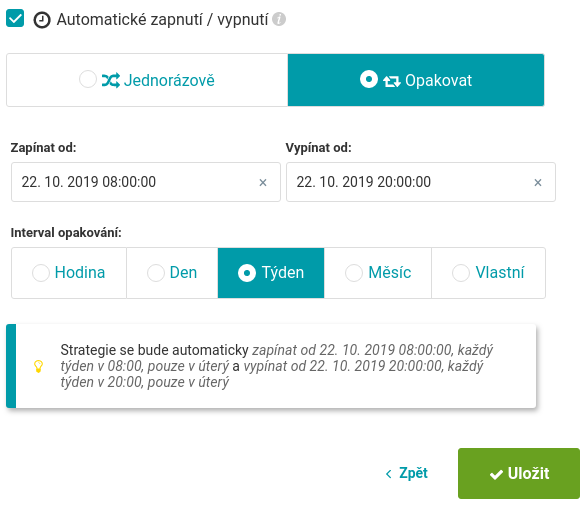Click the chevron icon beside Zpět

coord(388,474)
